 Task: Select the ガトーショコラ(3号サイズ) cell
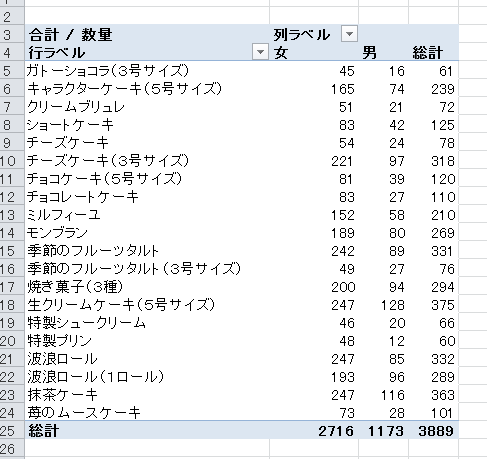[147, 71]
